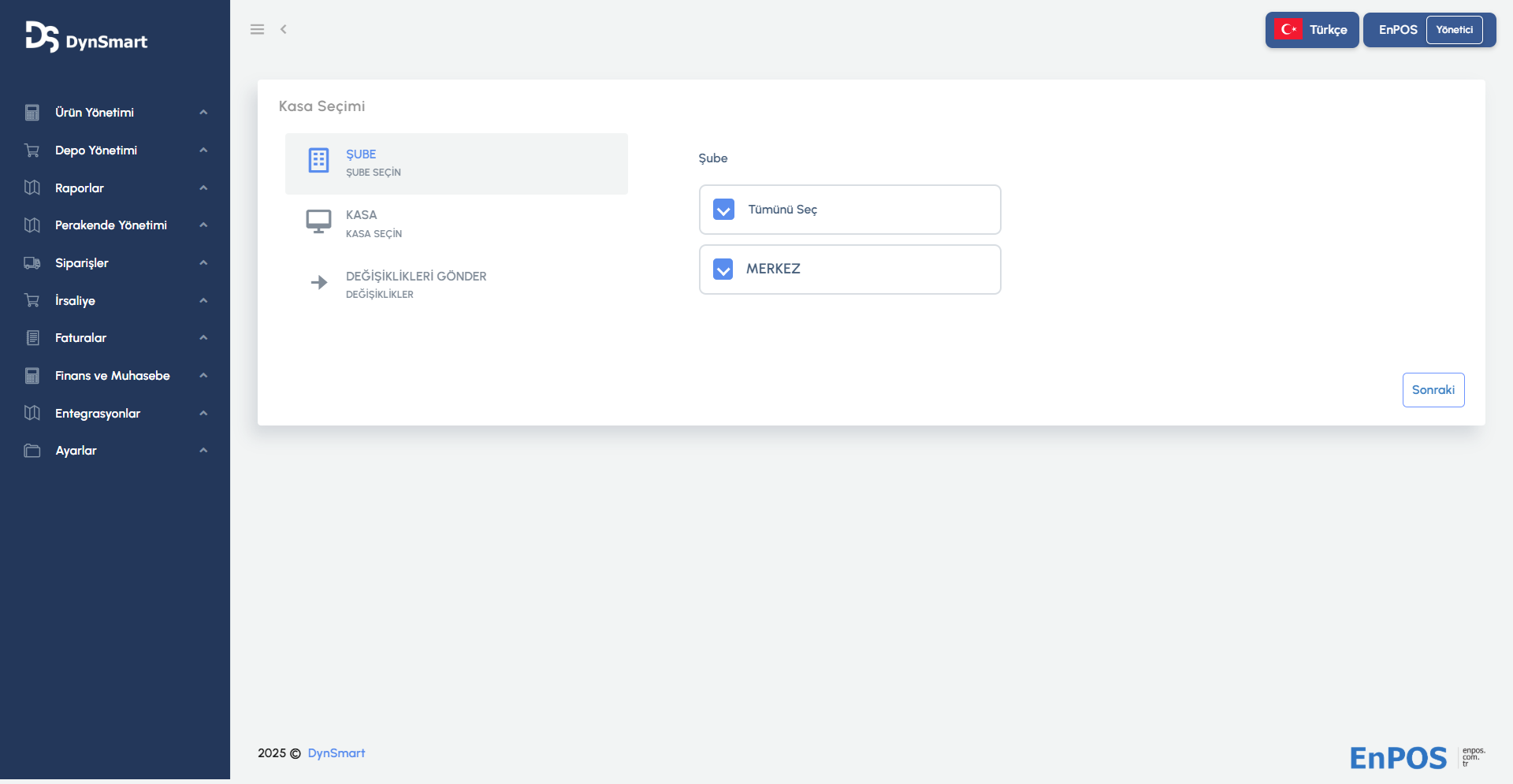Click the Kasa monitor icon
The height and width of the screenshot is (784, 1513).
(x=318, y=221)
